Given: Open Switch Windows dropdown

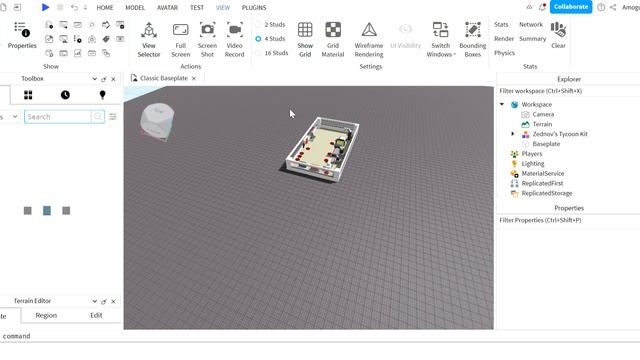Looking at the screenshot, I should point(441,40).
